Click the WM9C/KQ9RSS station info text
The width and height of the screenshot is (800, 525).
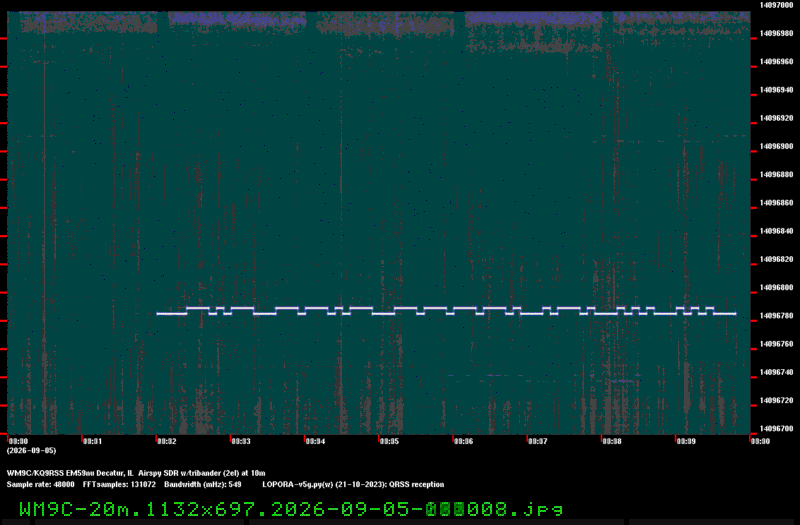point(136,473)
